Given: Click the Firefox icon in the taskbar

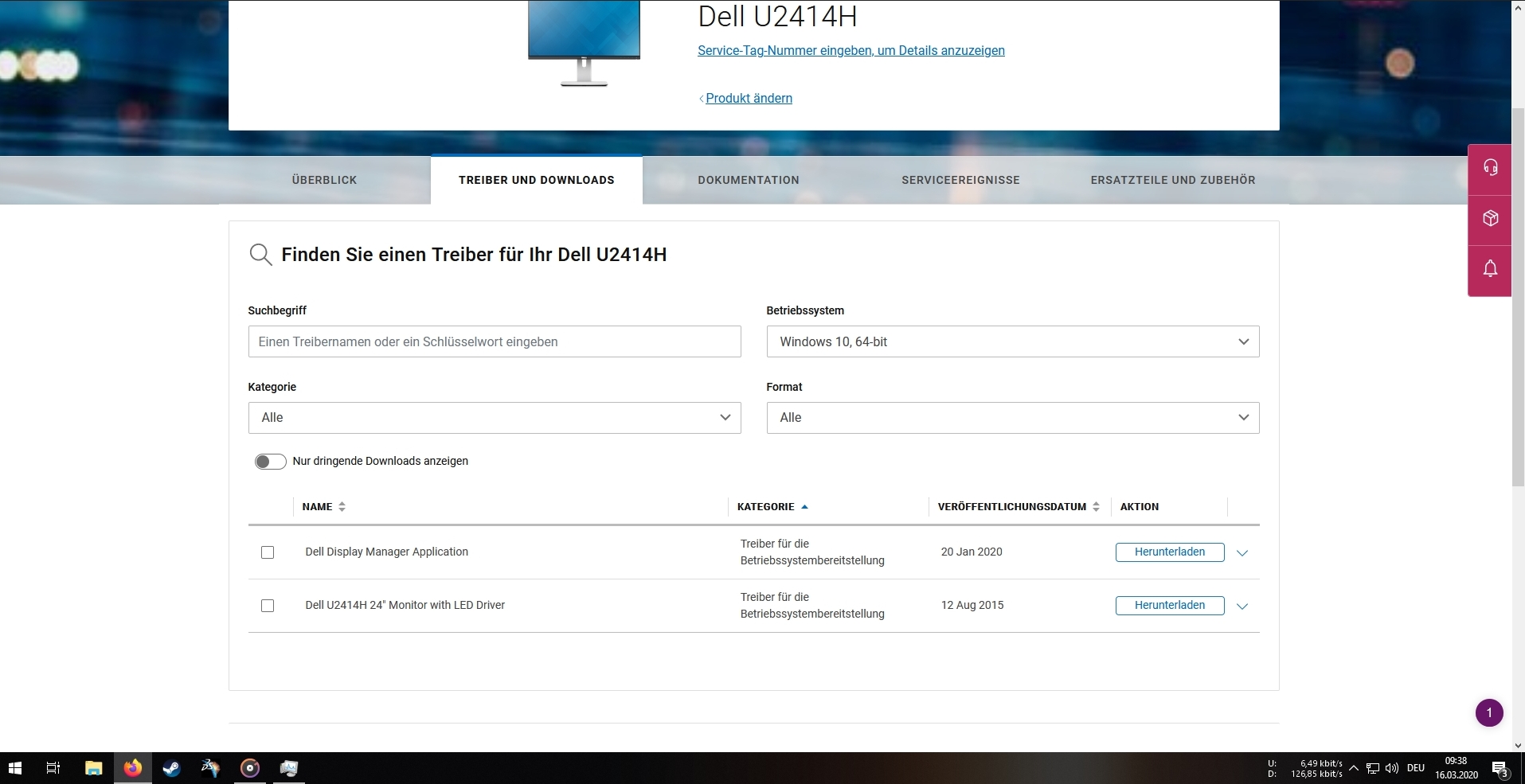Looking at the screenshot, I should tap(132, 768).
